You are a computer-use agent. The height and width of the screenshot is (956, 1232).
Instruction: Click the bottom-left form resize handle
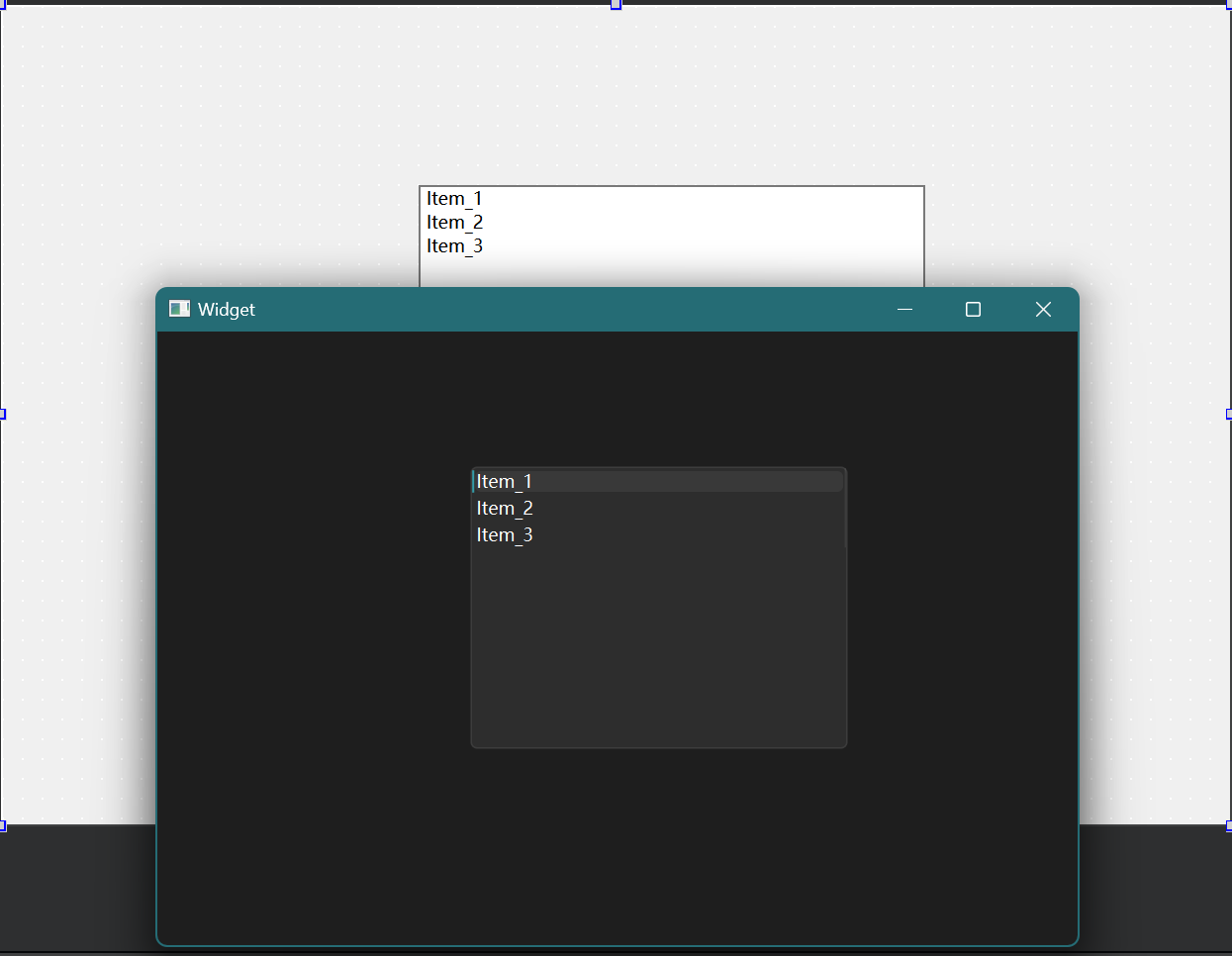point(2,825)
